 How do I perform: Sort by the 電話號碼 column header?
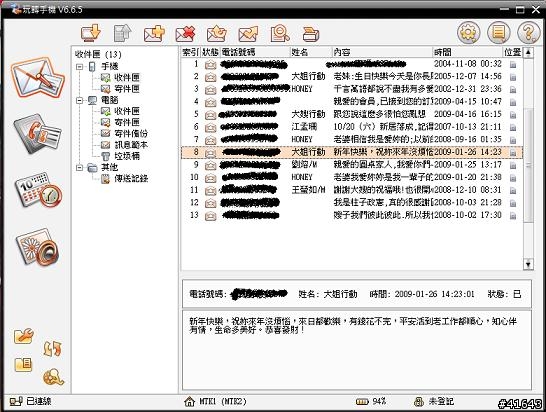[255, 52]
